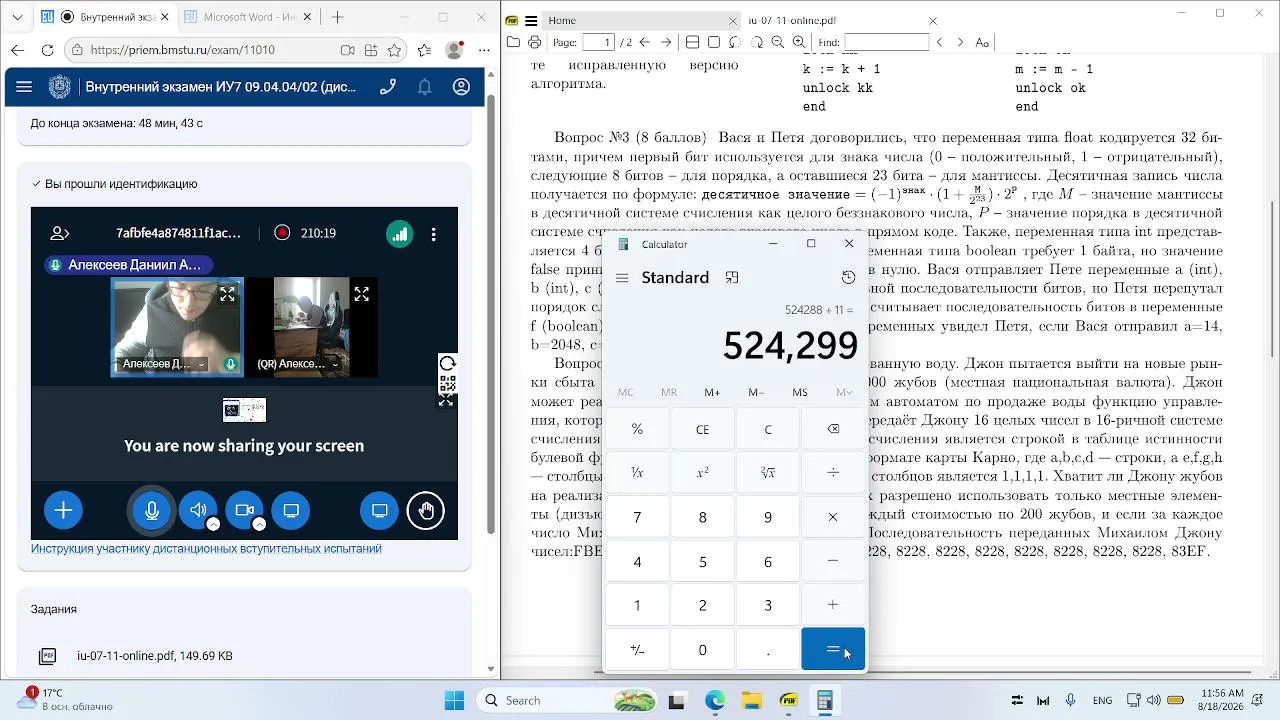The height and width of the screenshot is (720, 1280).
Task: Zoom in on PDF viewer
Action: click(798, 42)
